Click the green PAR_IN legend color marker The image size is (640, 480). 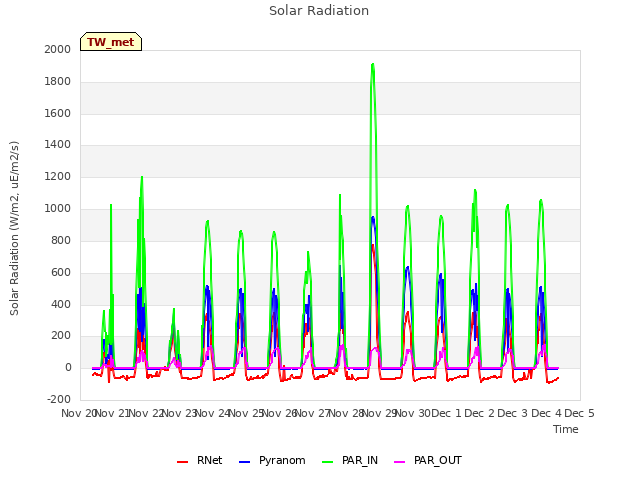pos(327,462)
